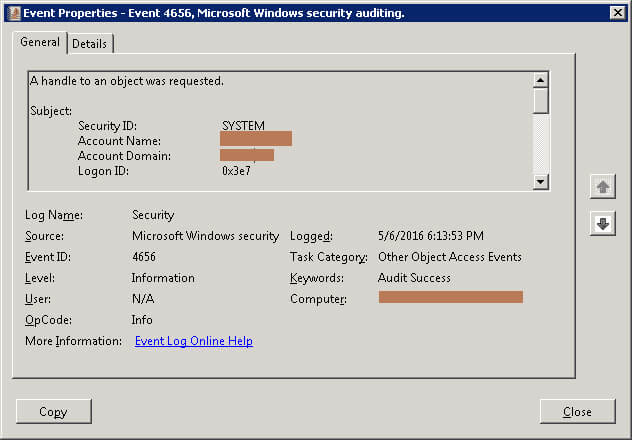Show the next event with down arrow
Image resolution: width=632 pixels, height=440 pixels.
pyautogui.click(x=603, y=223)
